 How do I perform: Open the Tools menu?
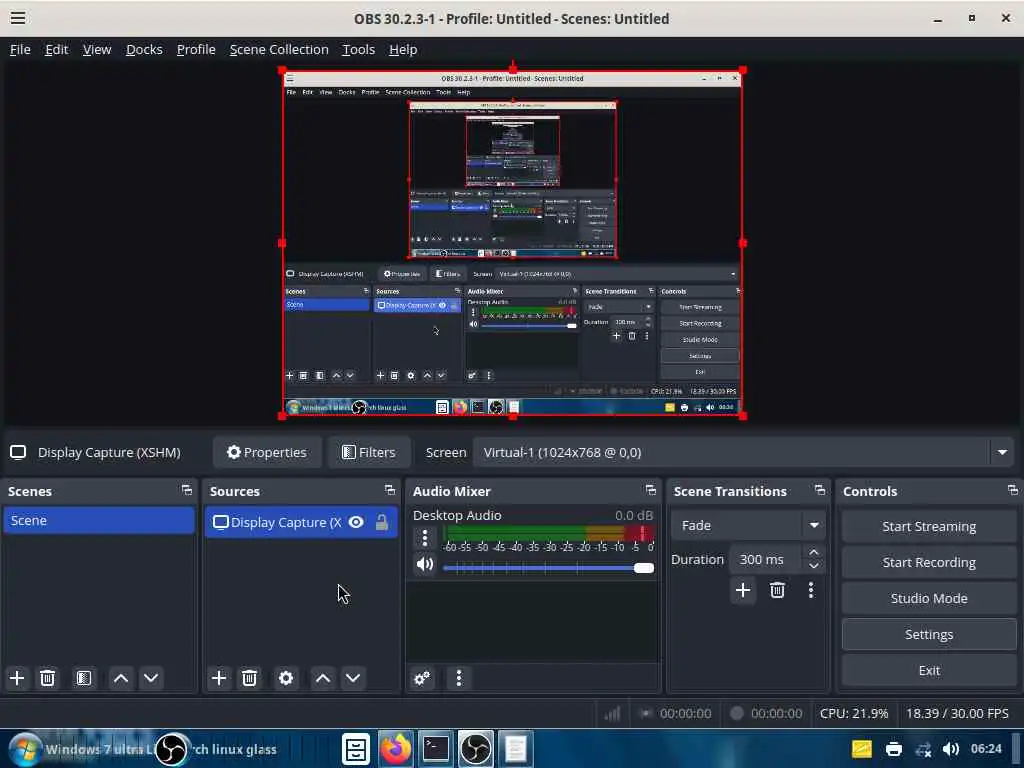[x=359, y=49]
